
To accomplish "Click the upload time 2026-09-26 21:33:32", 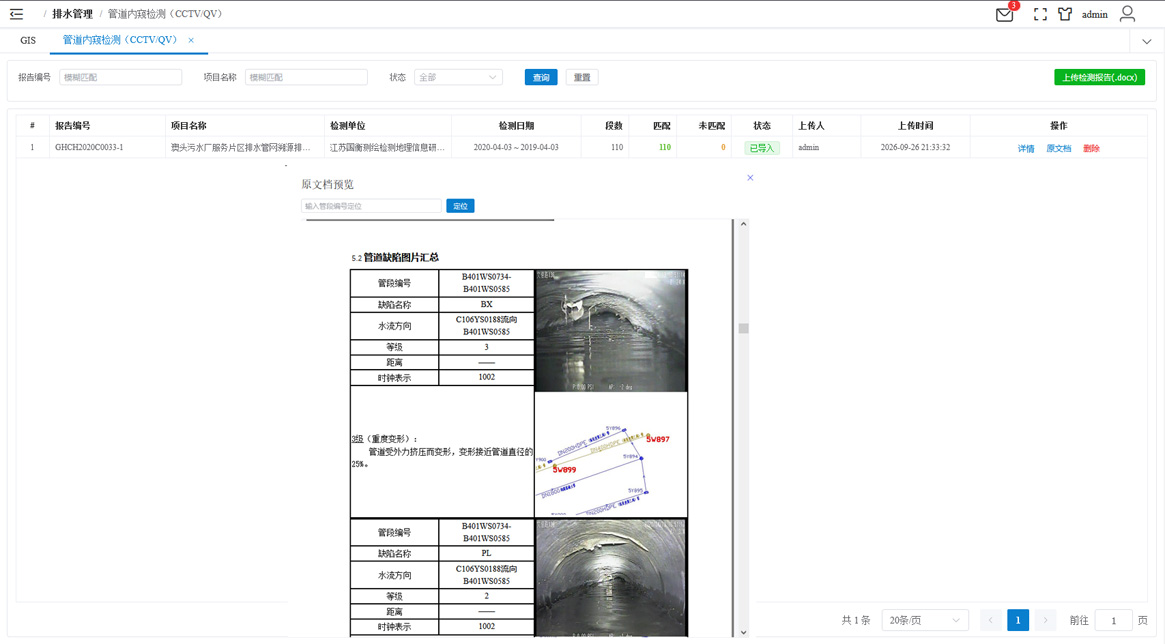I will click(x=915, y=147).
